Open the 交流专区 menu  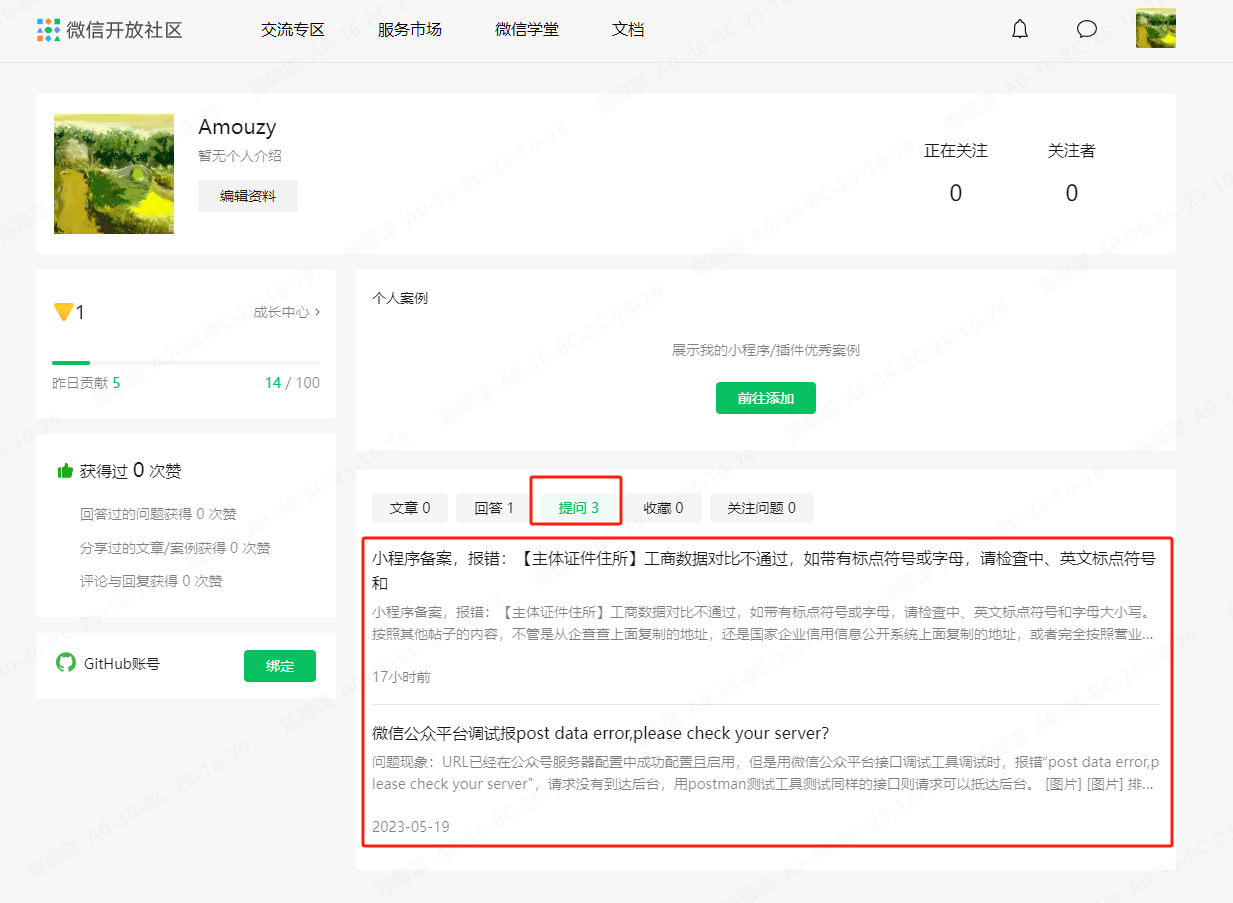tap(293, 30)
